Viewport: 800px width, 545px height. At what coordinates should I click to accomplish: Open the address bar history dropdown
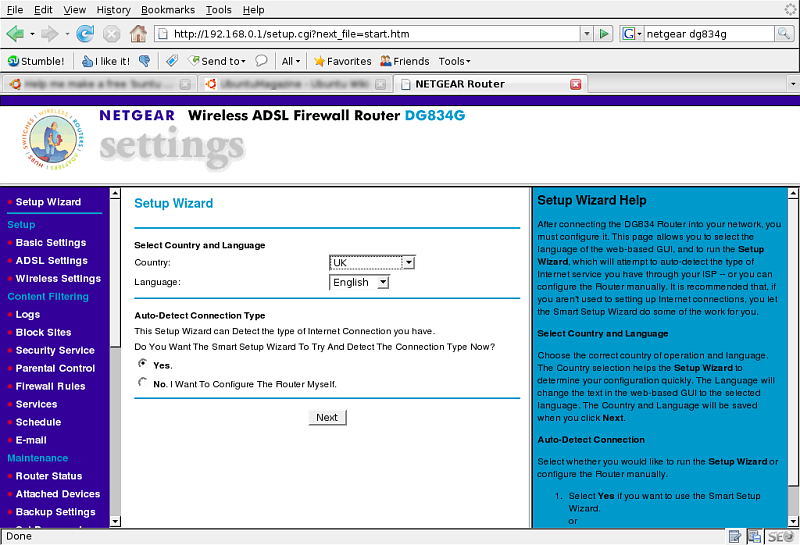coord(587,34)
